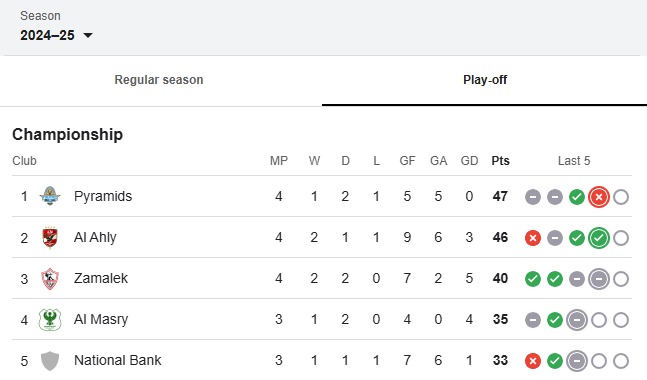Open the Zamalek team name link
The height and width of the screenshot is (380, 647).
pyautogui.click(x=101, y=279)
